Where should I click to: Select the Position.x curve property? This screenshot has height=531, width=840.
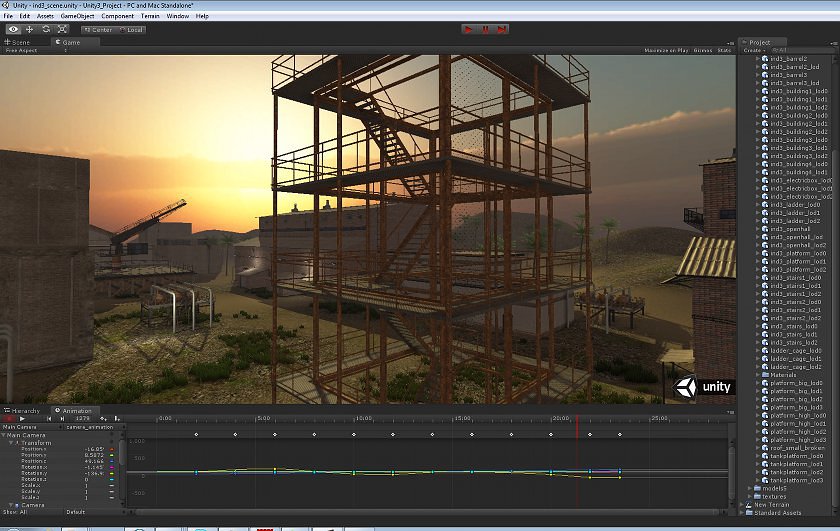pyautogui.click(x=34, y=449)
